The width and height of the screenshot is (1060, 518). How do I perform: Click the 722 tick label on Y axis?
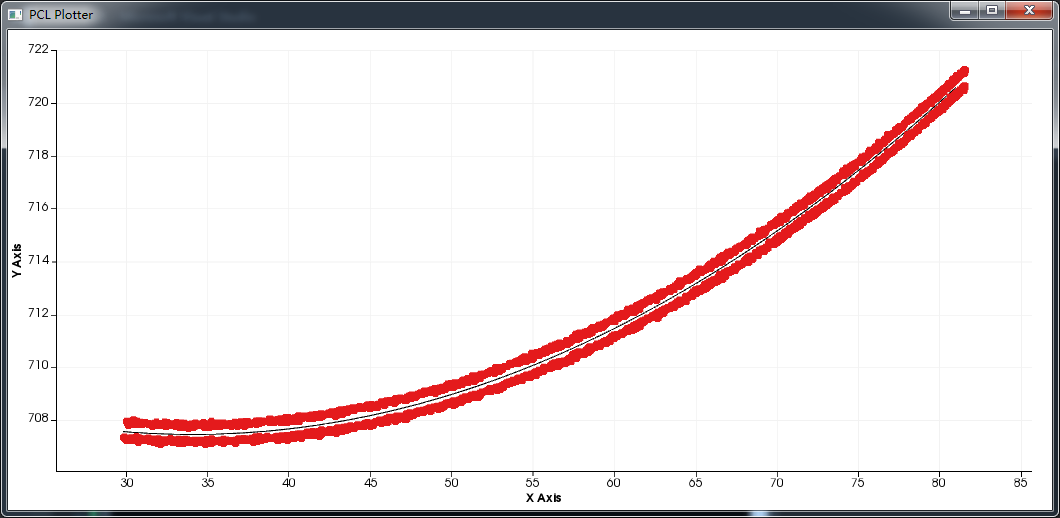pyautogui.click(x=39, y=49)
